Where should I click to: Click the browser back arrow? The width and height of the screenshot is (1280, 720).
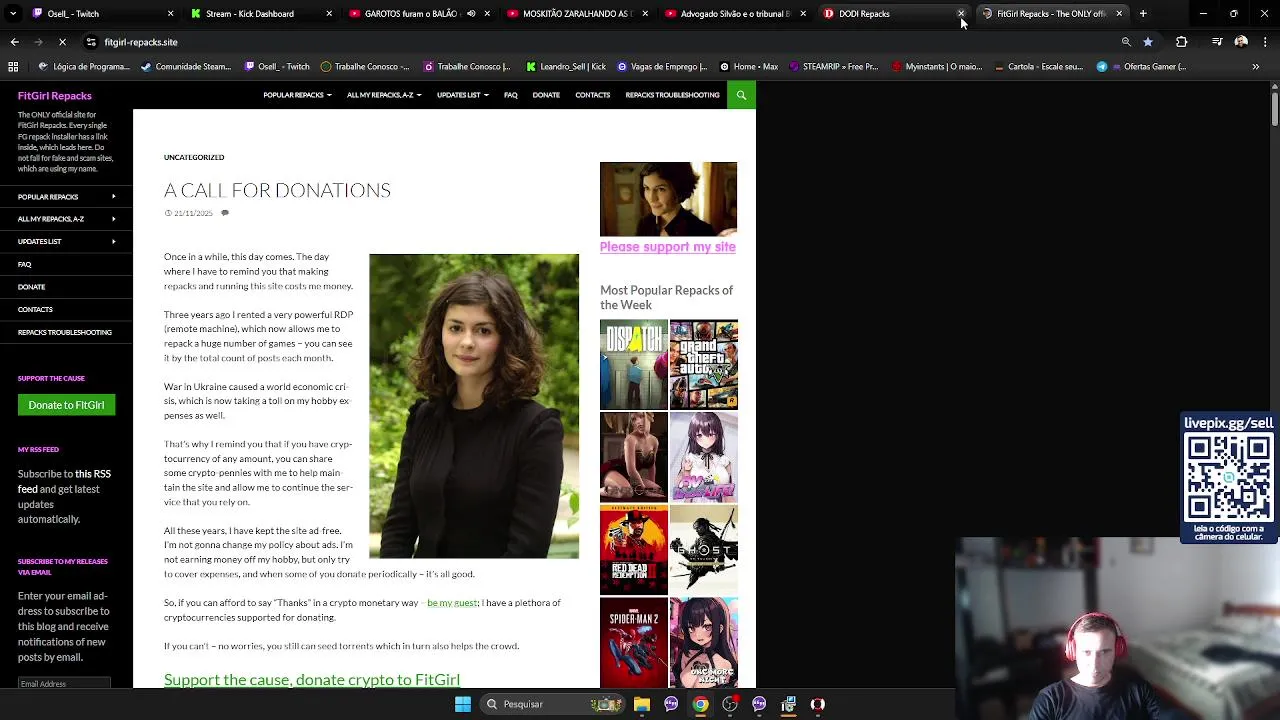[14, 42]
